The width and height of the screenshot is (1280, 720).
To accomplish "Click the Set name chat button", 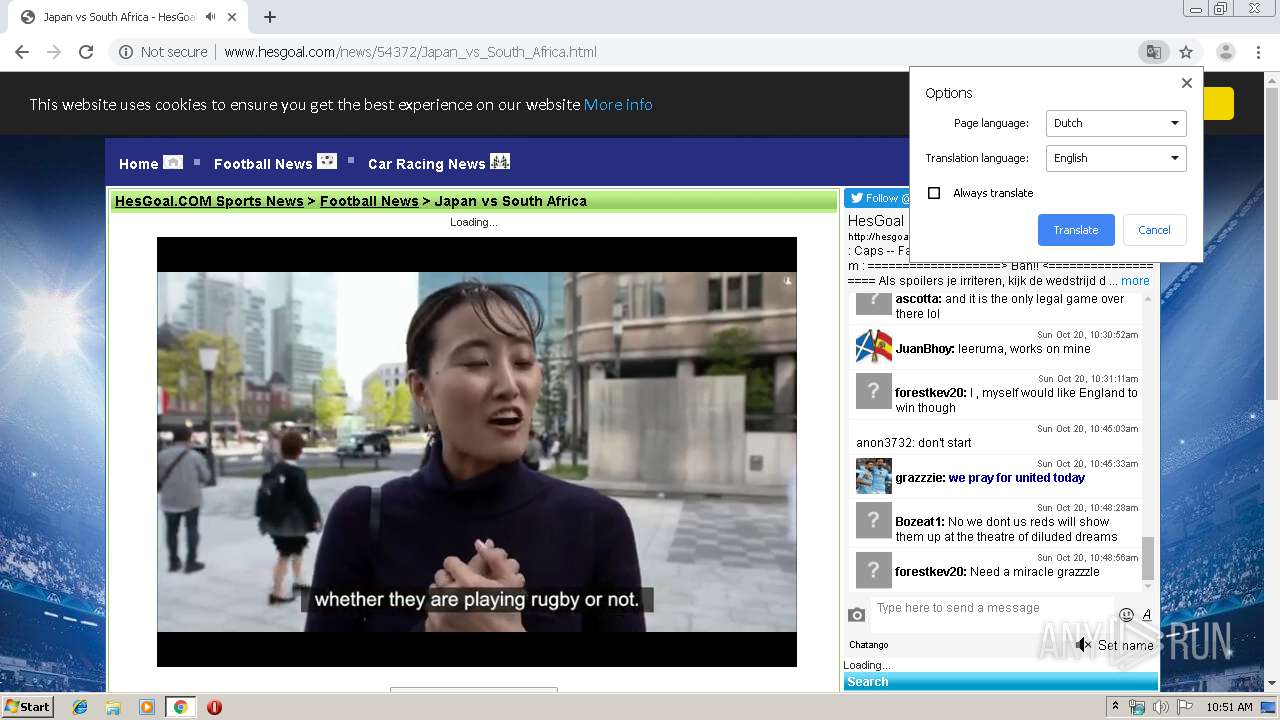I will 1126,645.
